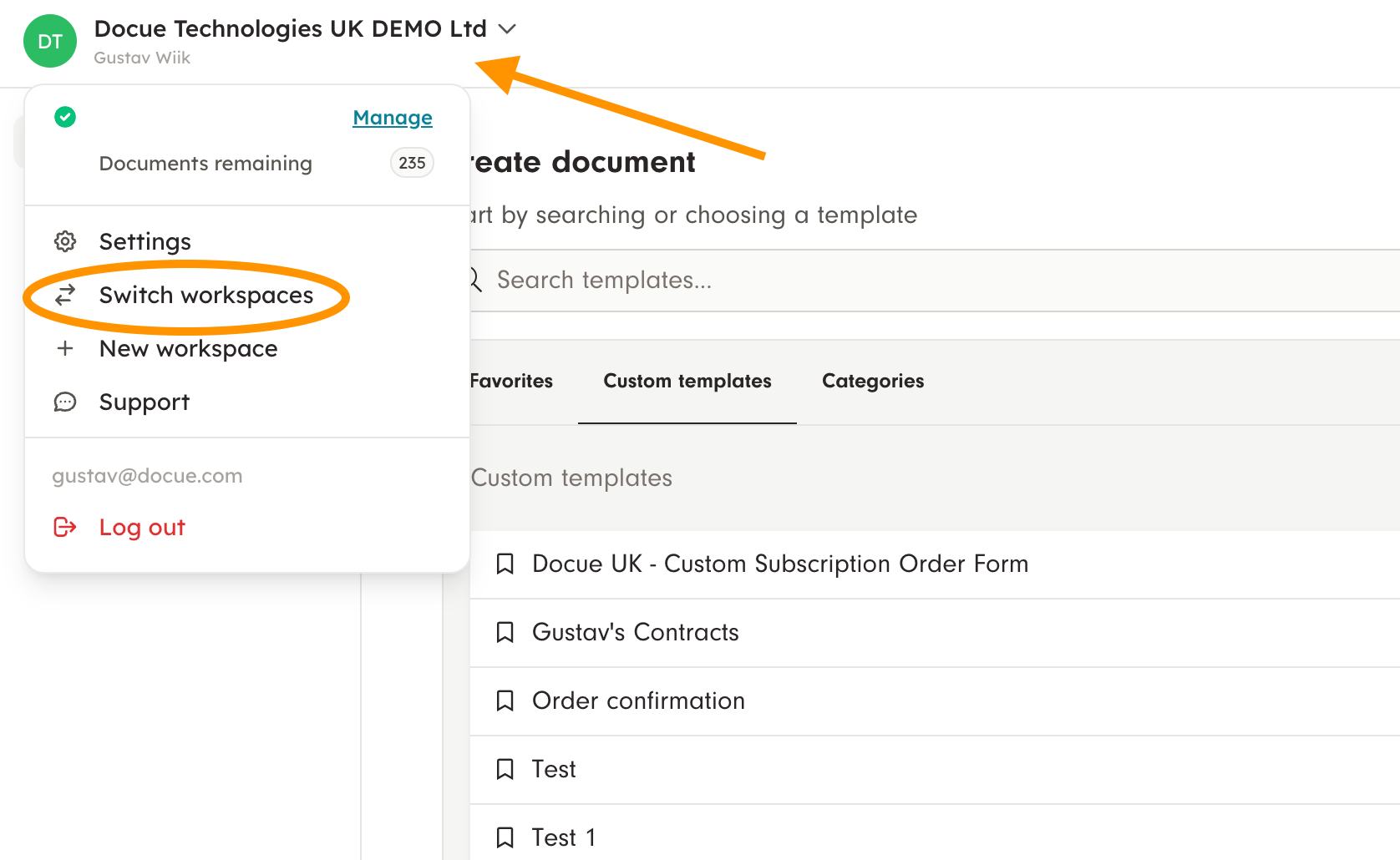Expand the workspace name dropdown chevron
This screenshot has height=860, width=1400.
pos(506,29)
